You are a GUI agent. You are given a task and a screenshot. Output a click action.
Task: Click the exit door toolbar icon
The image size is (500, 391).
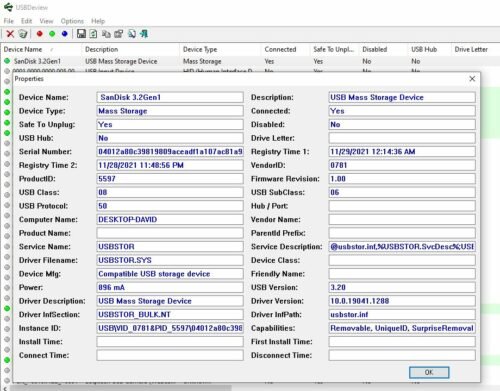point(144,34)
